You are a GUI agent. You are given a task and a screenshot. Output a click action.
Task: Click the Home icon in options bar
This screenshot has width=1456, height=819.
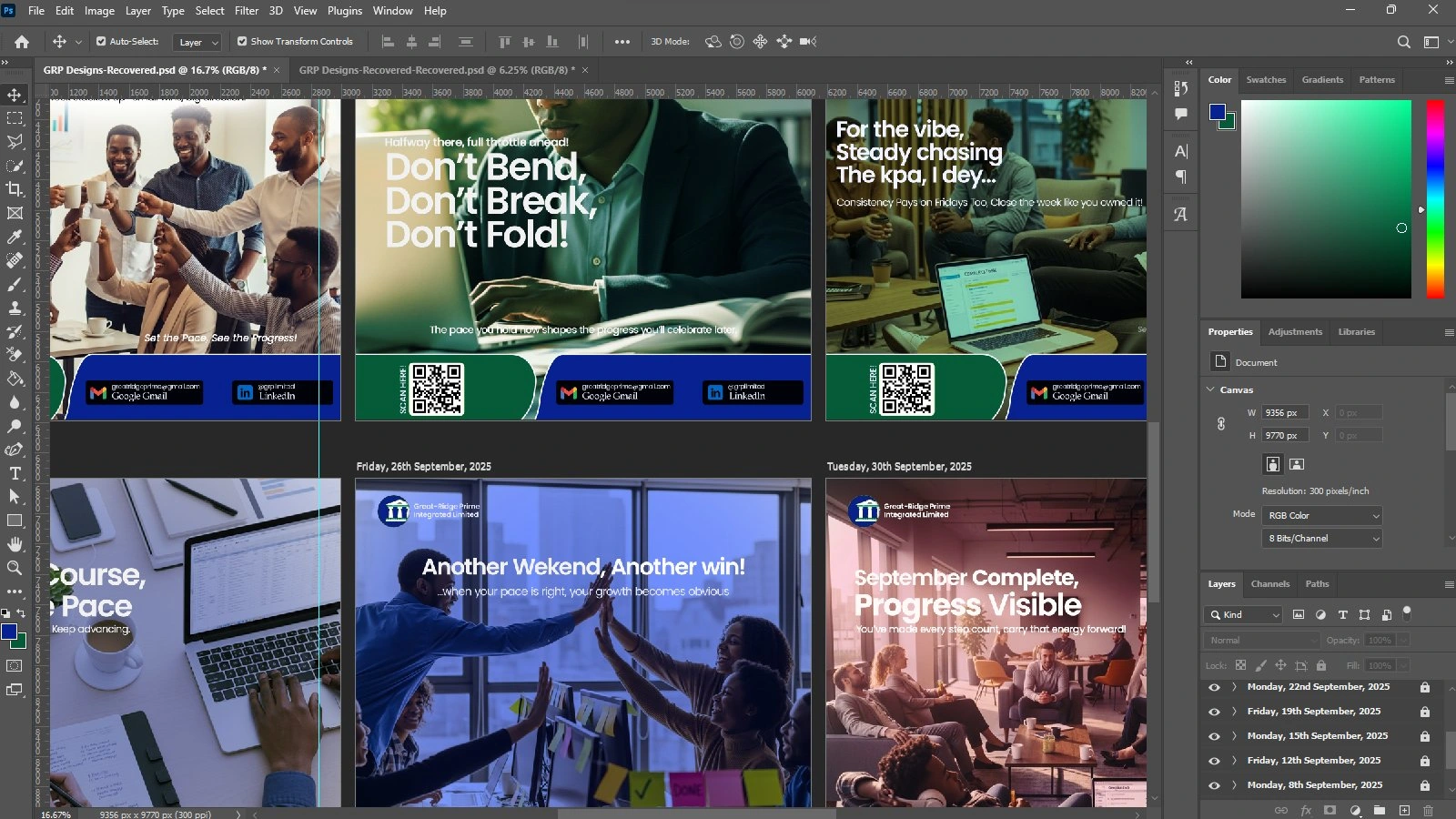[x=22, y=42]
